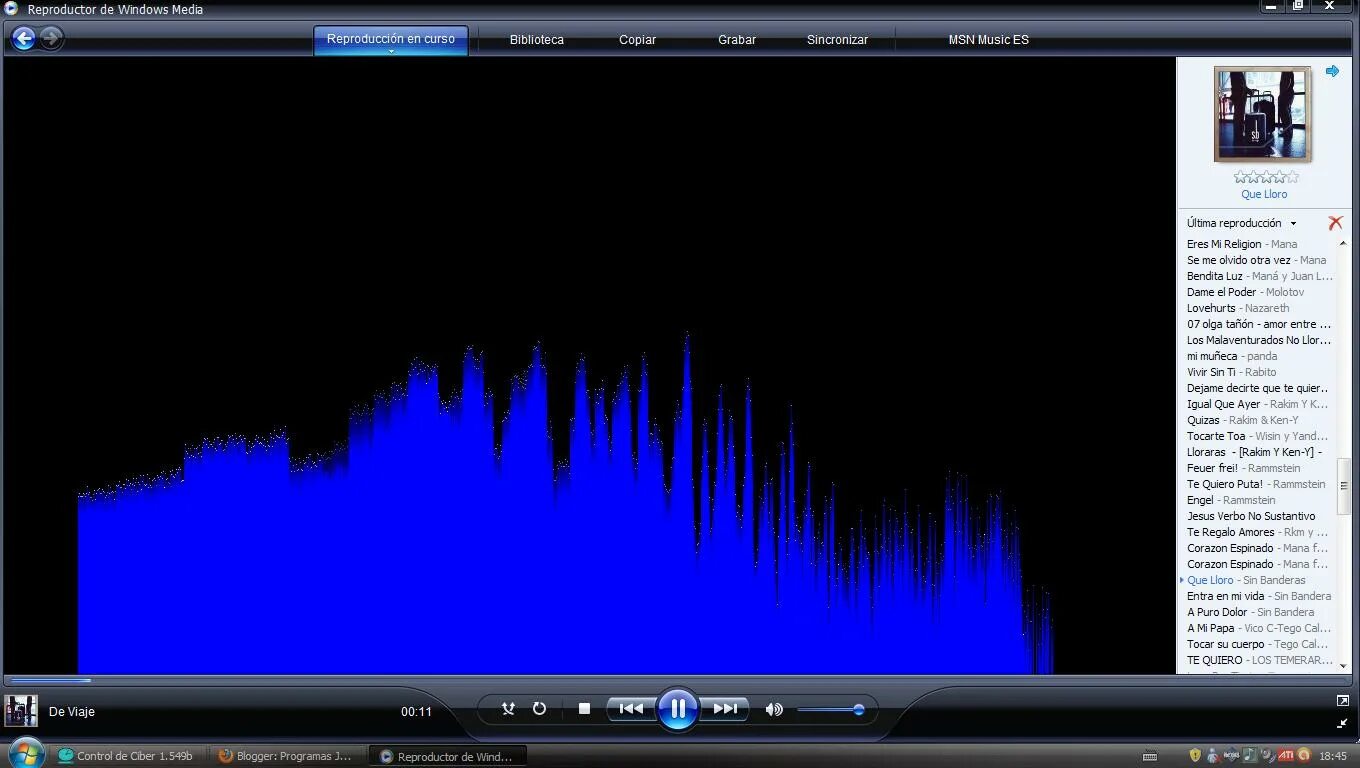Open the MSN Music ES tab
The image size is (1360, 768).
[x=988, y=40]
